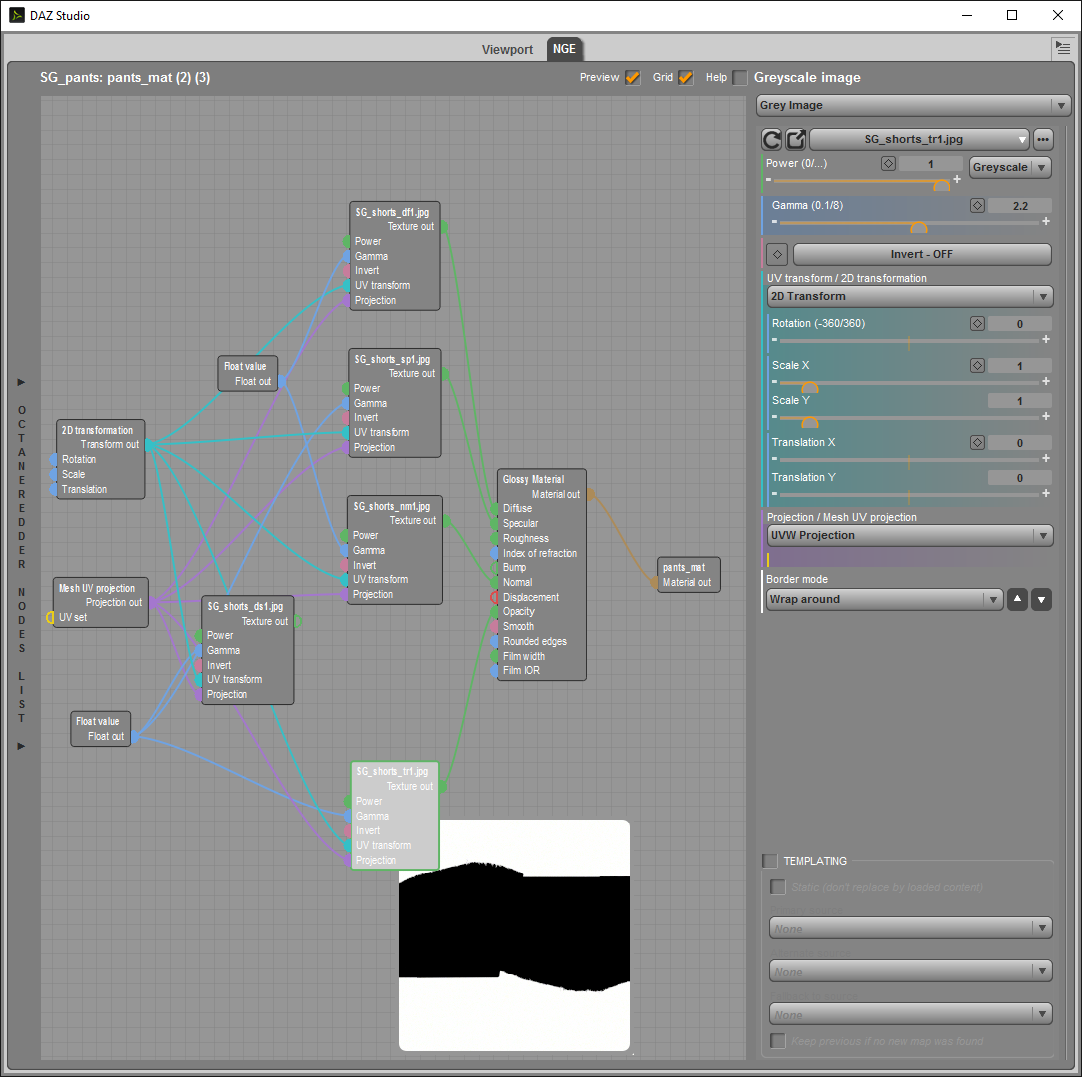Click the Rotation keyframe diamond icon
1082x1077 pixels.
pyautogui.click(x=977, y=324)
